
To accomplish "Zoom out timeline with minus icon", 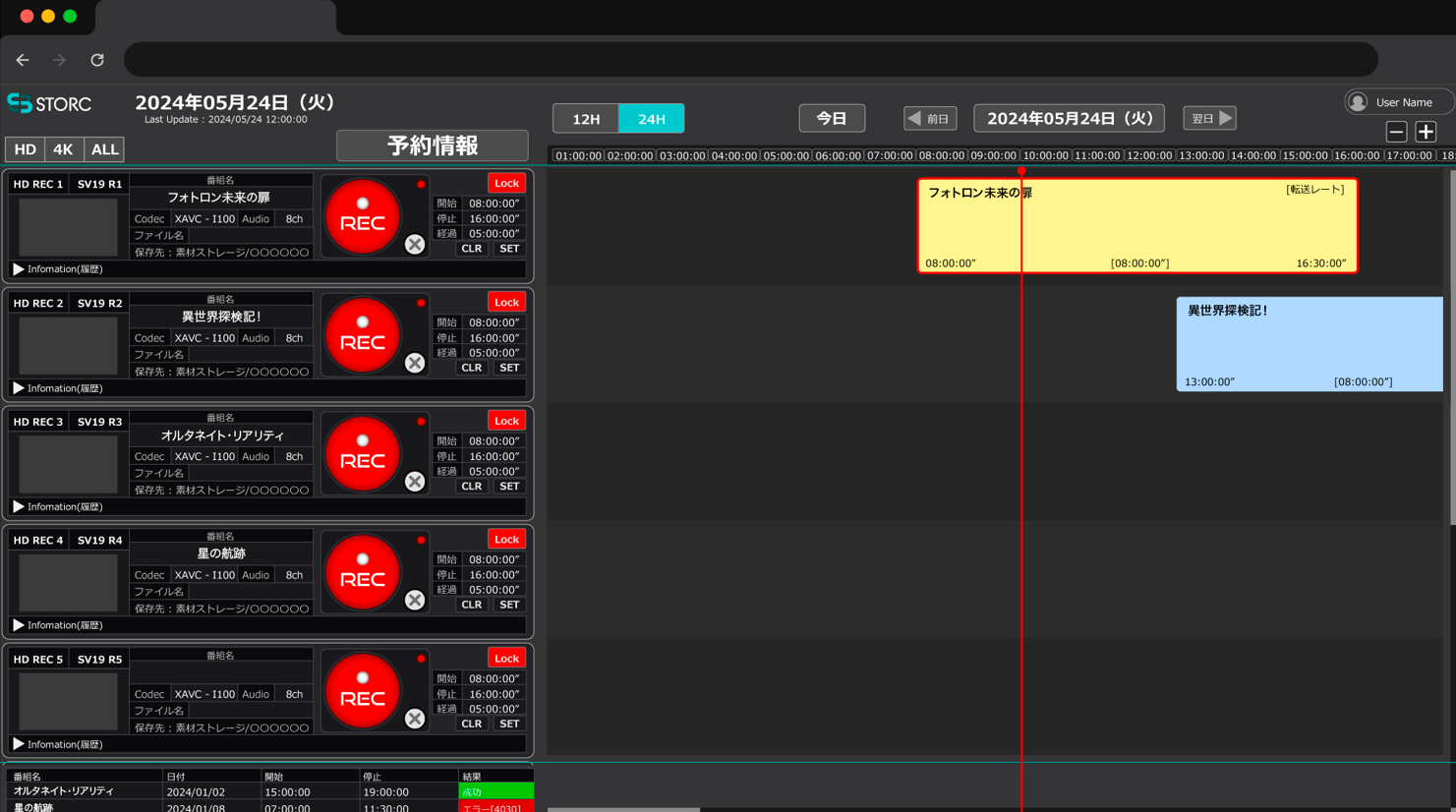I will (1396, 132).
